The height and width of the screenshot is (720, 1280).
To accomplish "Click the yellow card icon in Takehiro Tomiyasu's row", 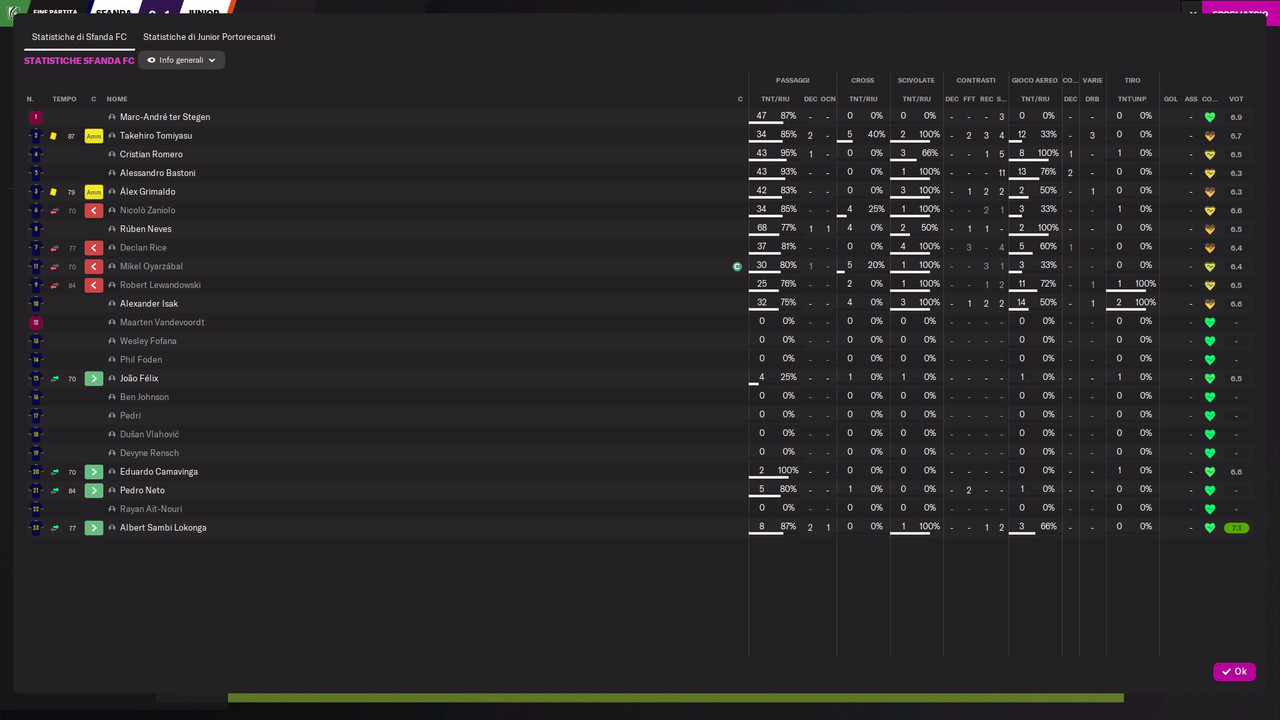I will pos(54,136).
